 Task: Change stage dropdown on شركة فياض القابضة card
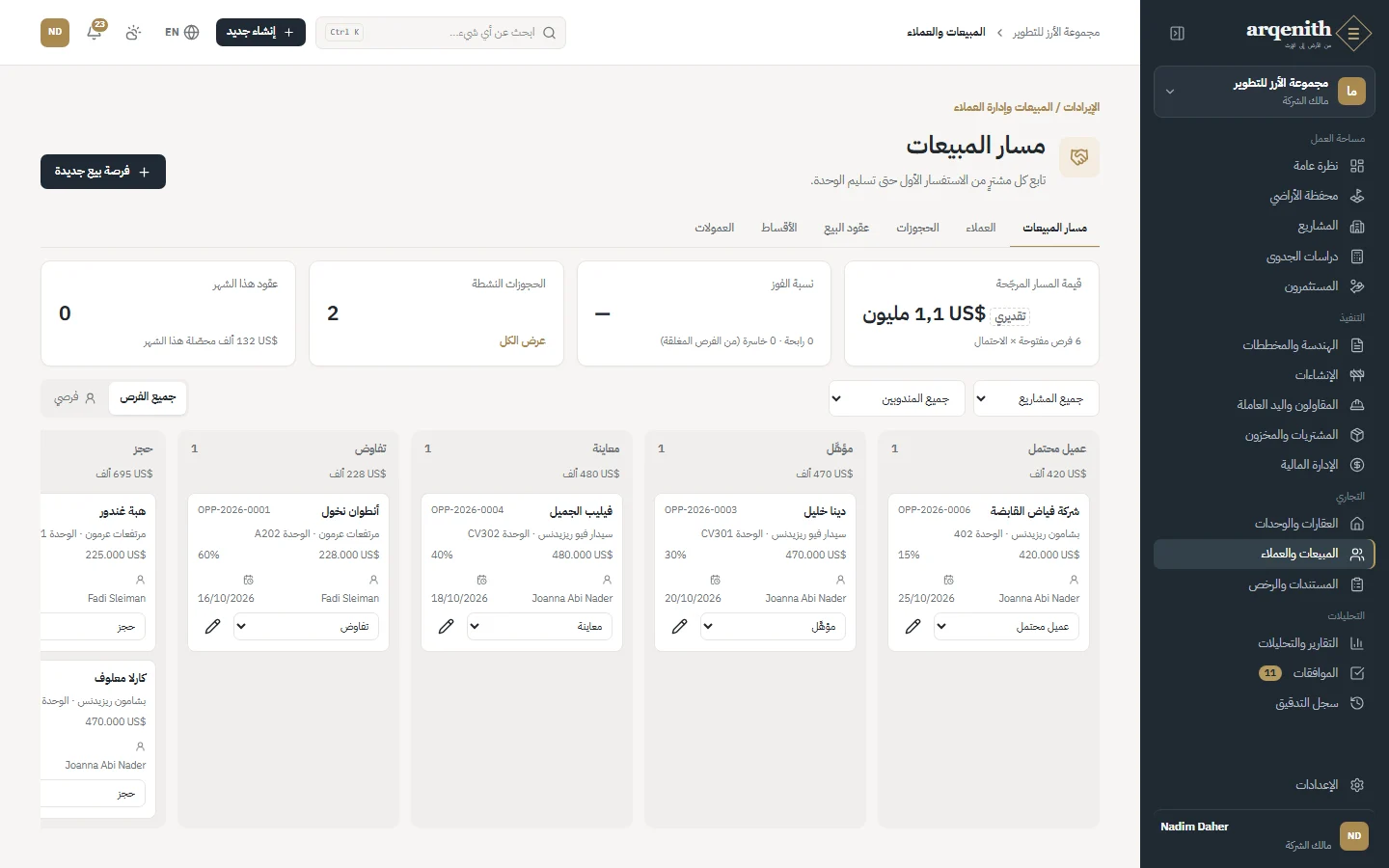click(1006, 626)
